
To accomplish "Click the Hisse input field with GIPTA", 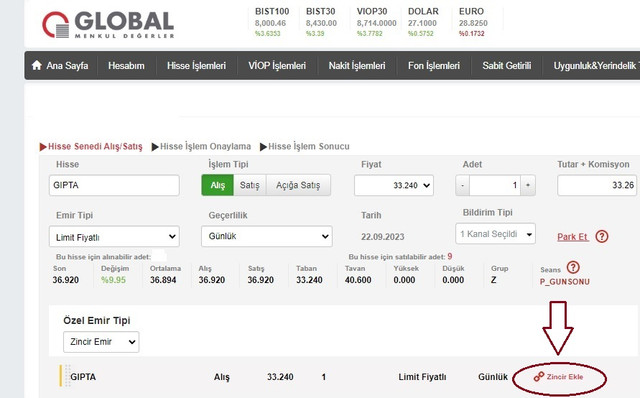I will [114, 185].
